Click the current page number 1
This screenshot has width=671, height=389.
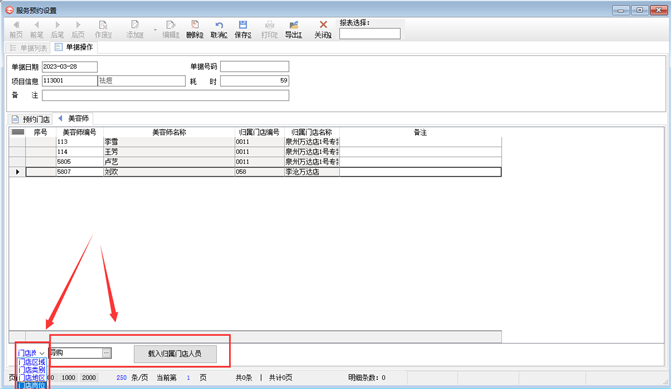click(x=188, y=378)
